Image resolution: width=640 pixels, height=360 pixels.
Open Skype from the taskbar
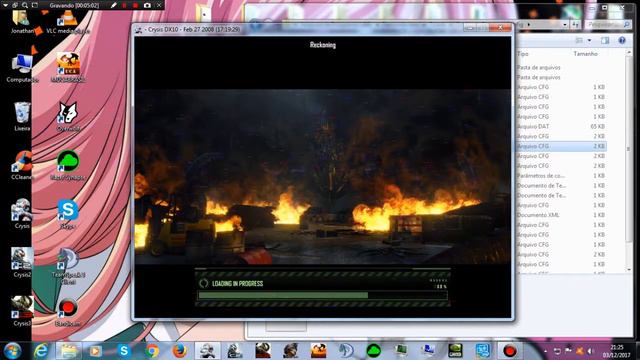click(124, 351)
